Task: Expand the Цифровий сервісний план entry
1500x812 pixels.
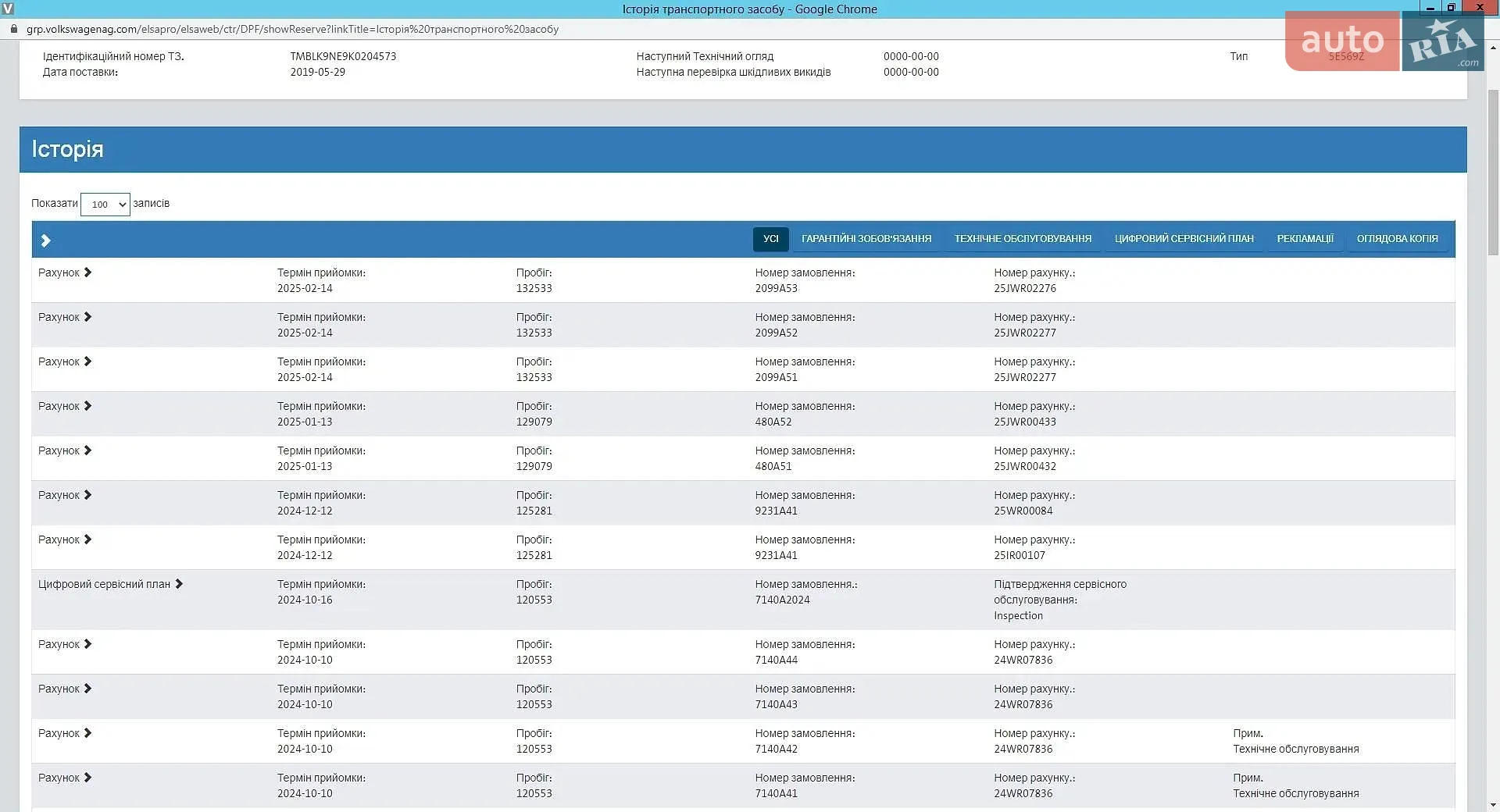Action: click(x=110, y=584)
